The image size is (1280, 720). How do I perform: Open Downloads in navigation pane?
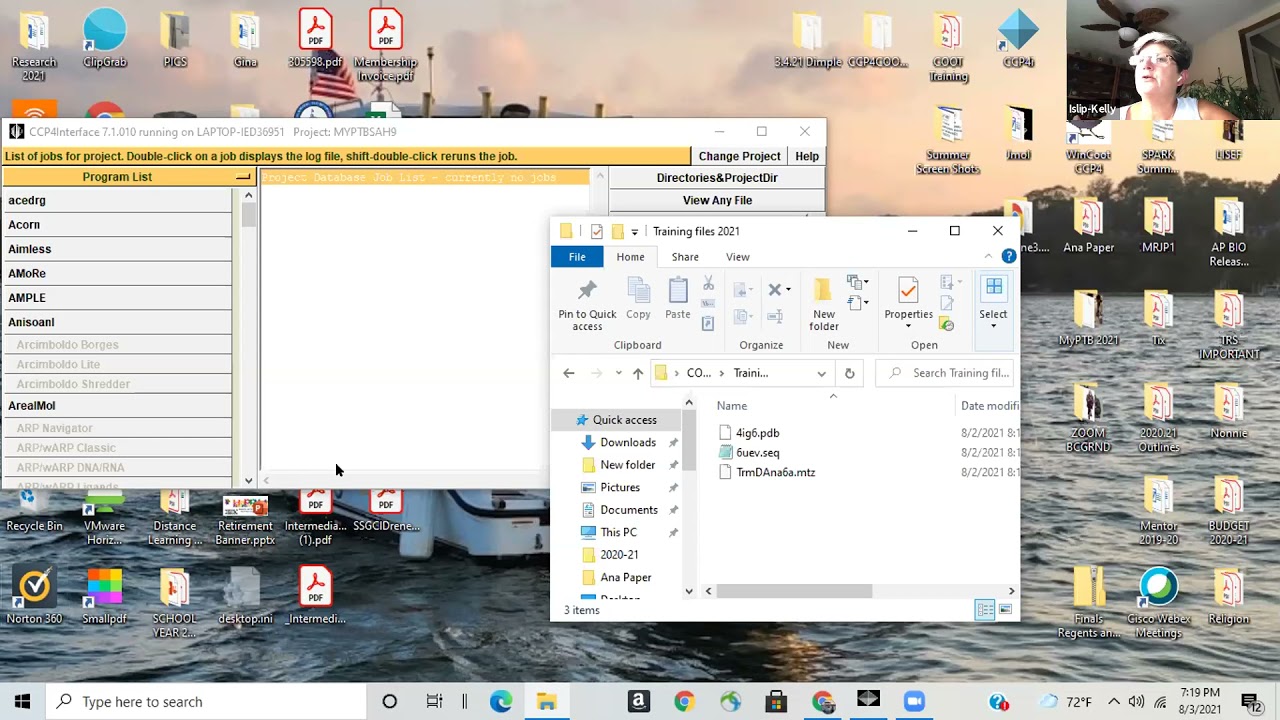(627, 443)
